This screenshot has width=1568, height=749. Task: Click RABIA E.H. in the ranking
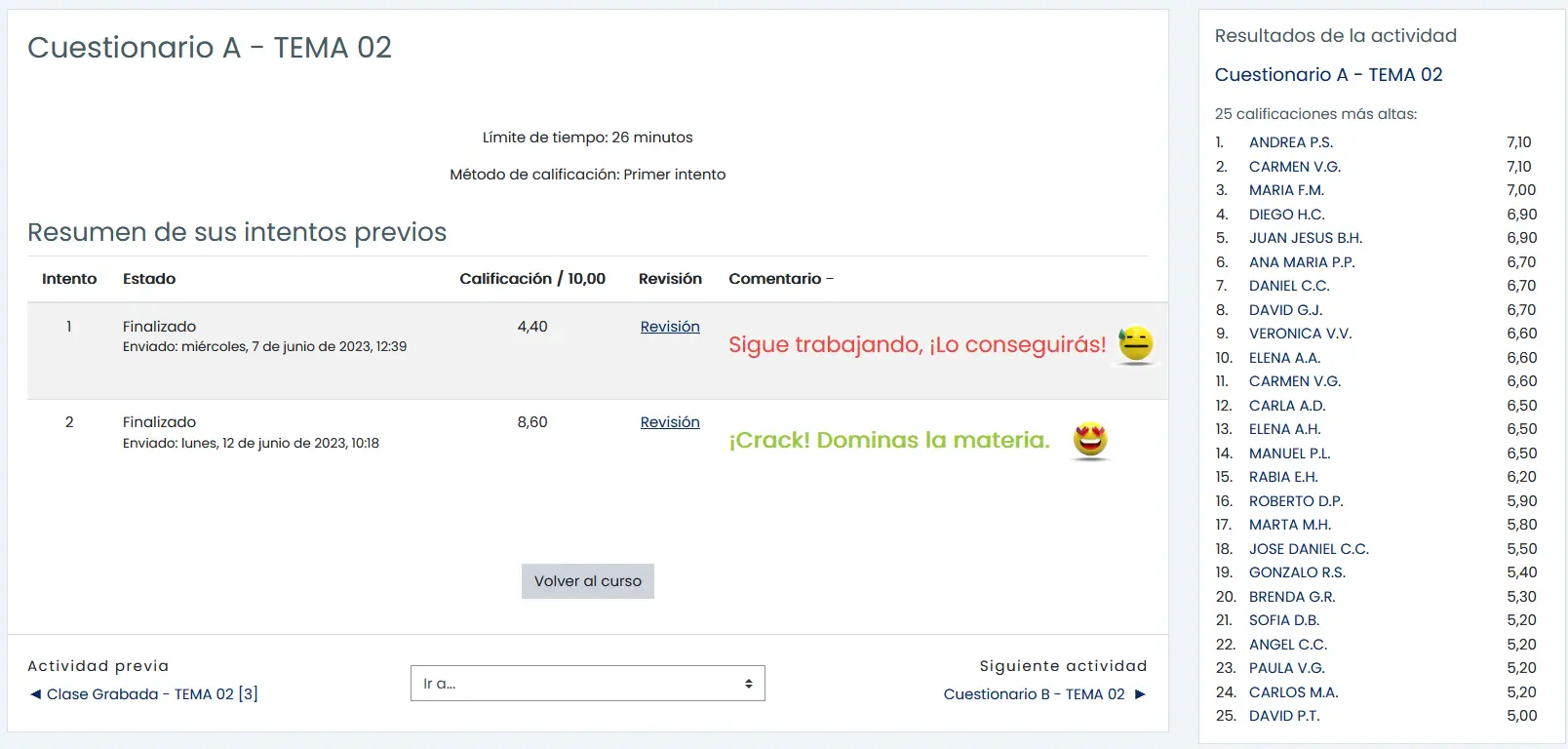click(x=1283, y=477)
